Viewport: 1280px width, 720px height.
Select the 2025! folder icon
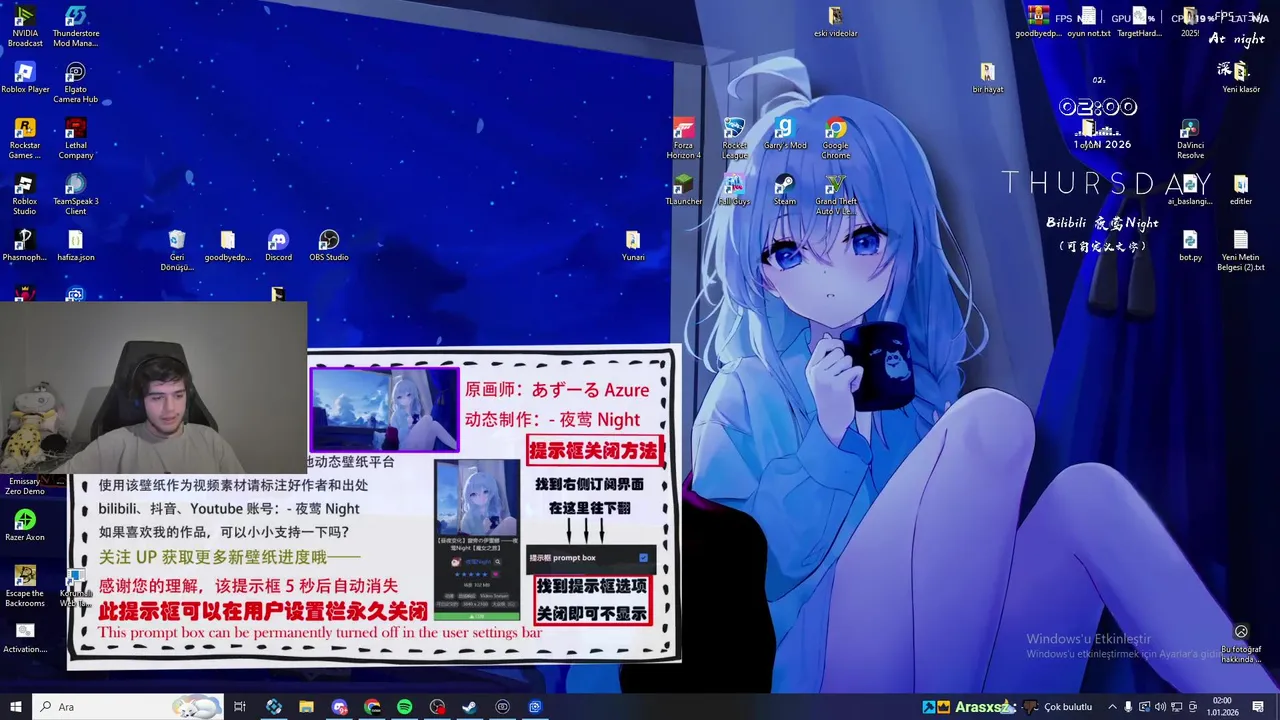tap(1190, 22)
